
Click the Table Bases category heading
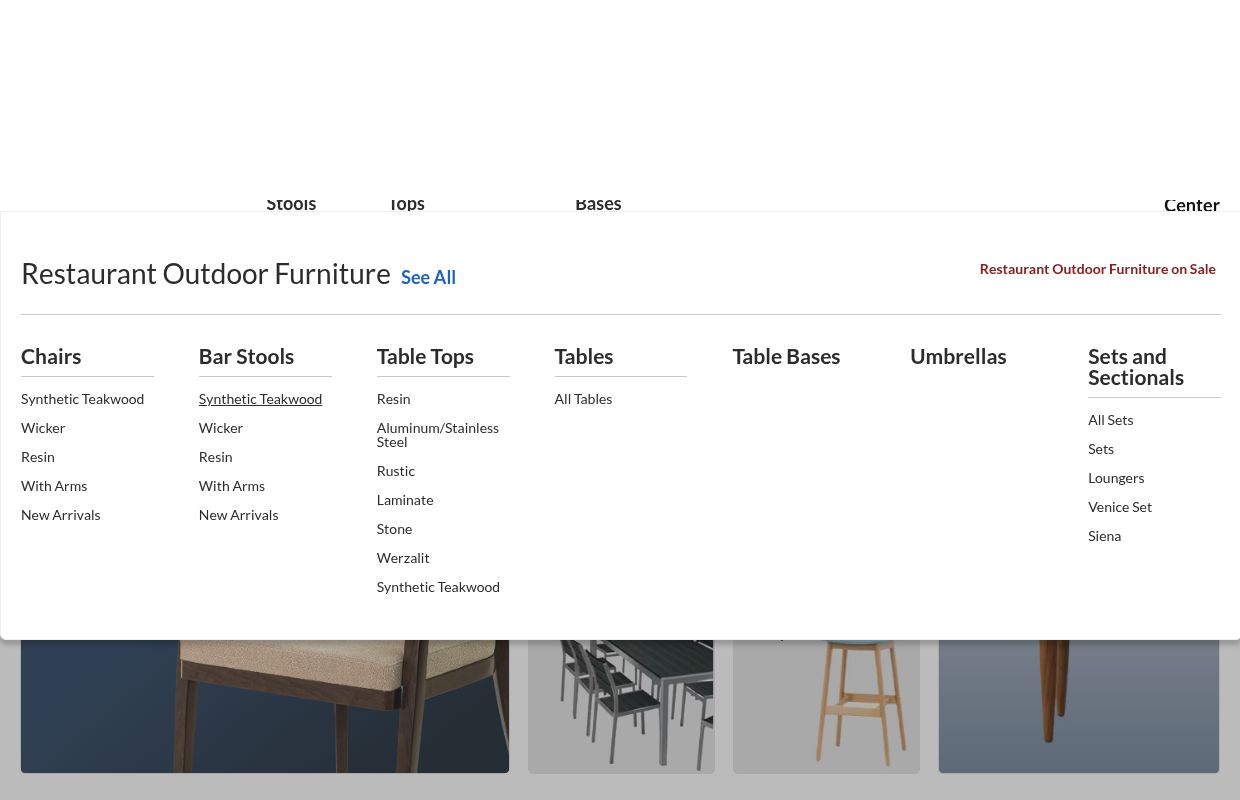(x=786, y=356)
